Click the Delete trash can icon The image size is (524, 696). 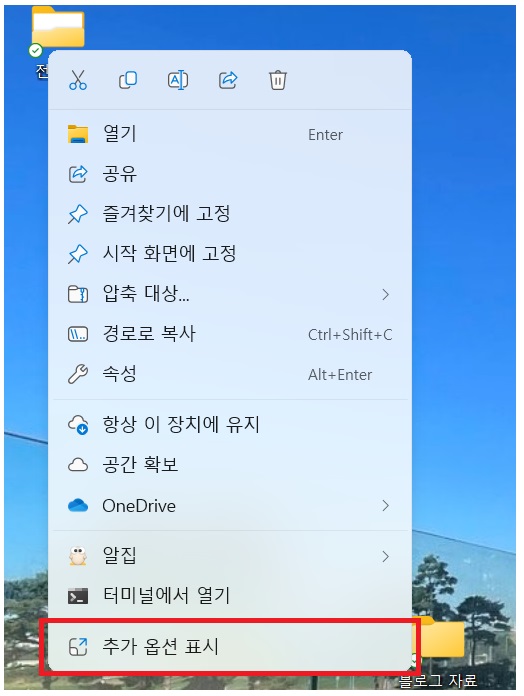[x=278, y=80]
